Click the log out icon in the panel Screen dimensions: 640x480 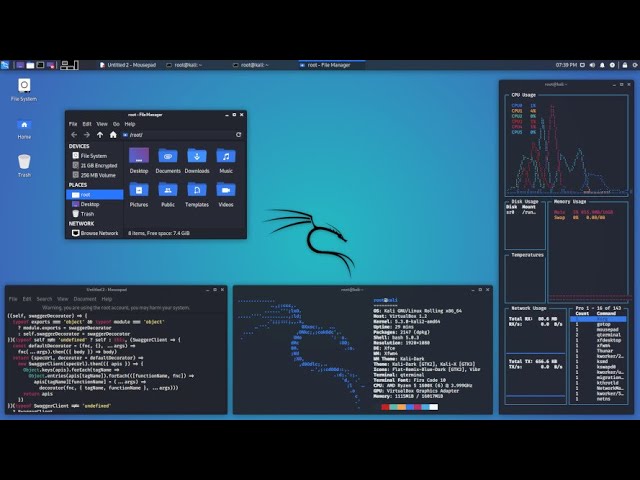[x=635, y=65]
